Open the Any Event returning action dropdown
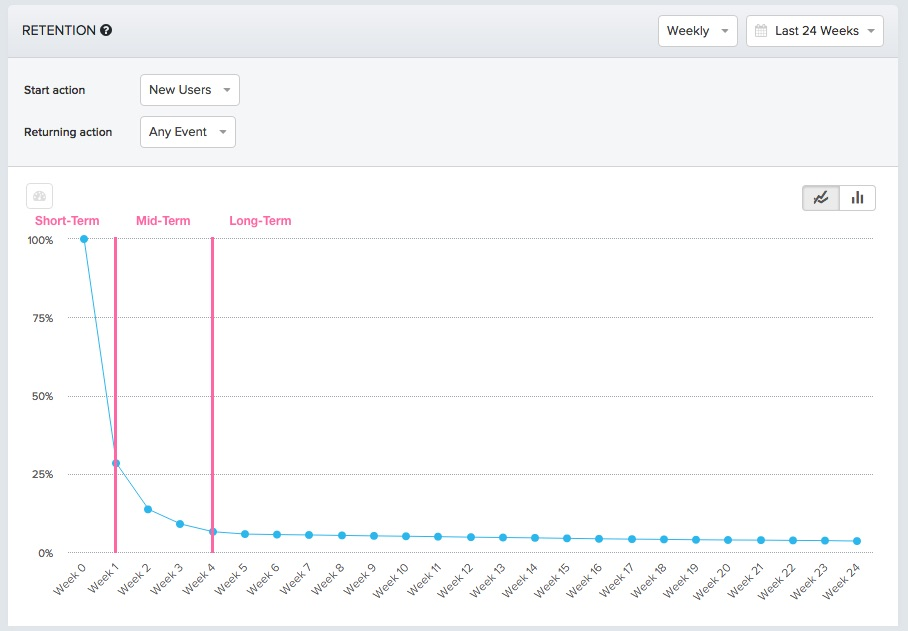 187,131
